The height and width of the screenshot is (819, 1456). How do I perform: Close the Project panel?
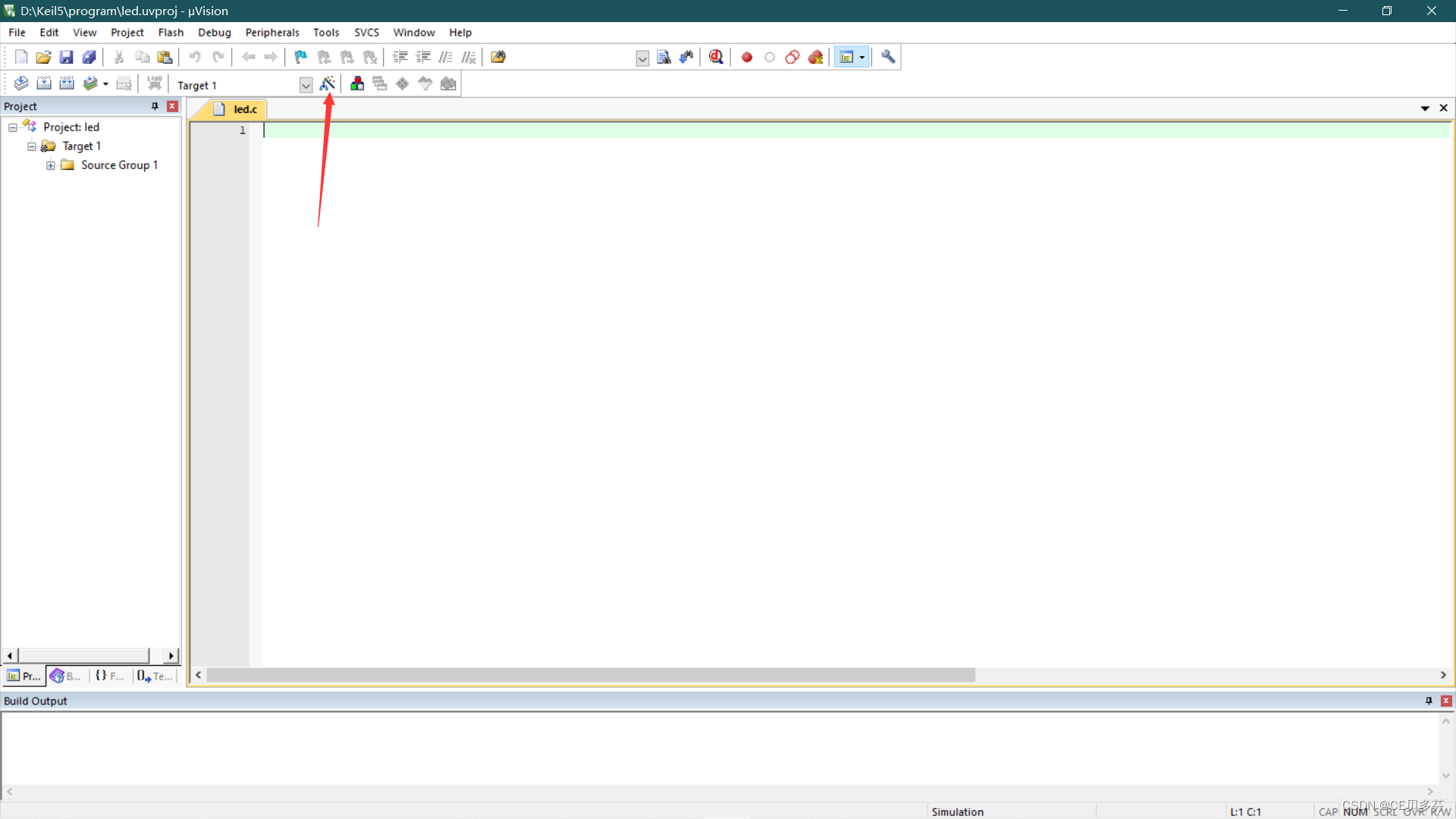pos(173,106)
